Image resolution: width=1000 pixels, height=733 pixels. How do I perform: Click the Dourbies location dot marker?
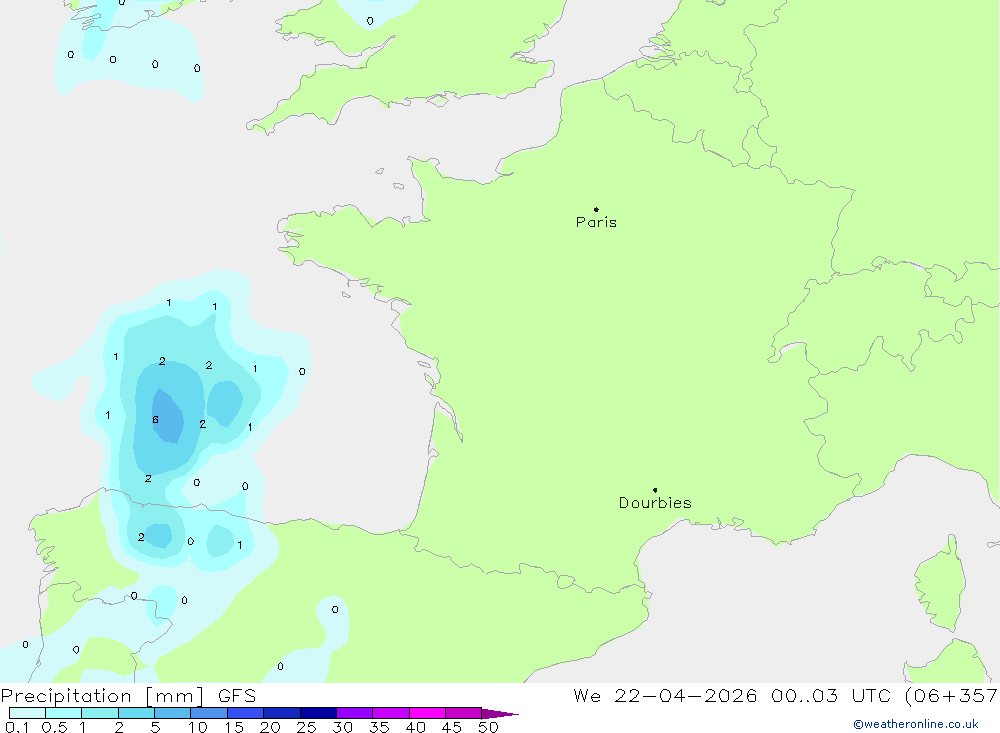click(655, 490)
